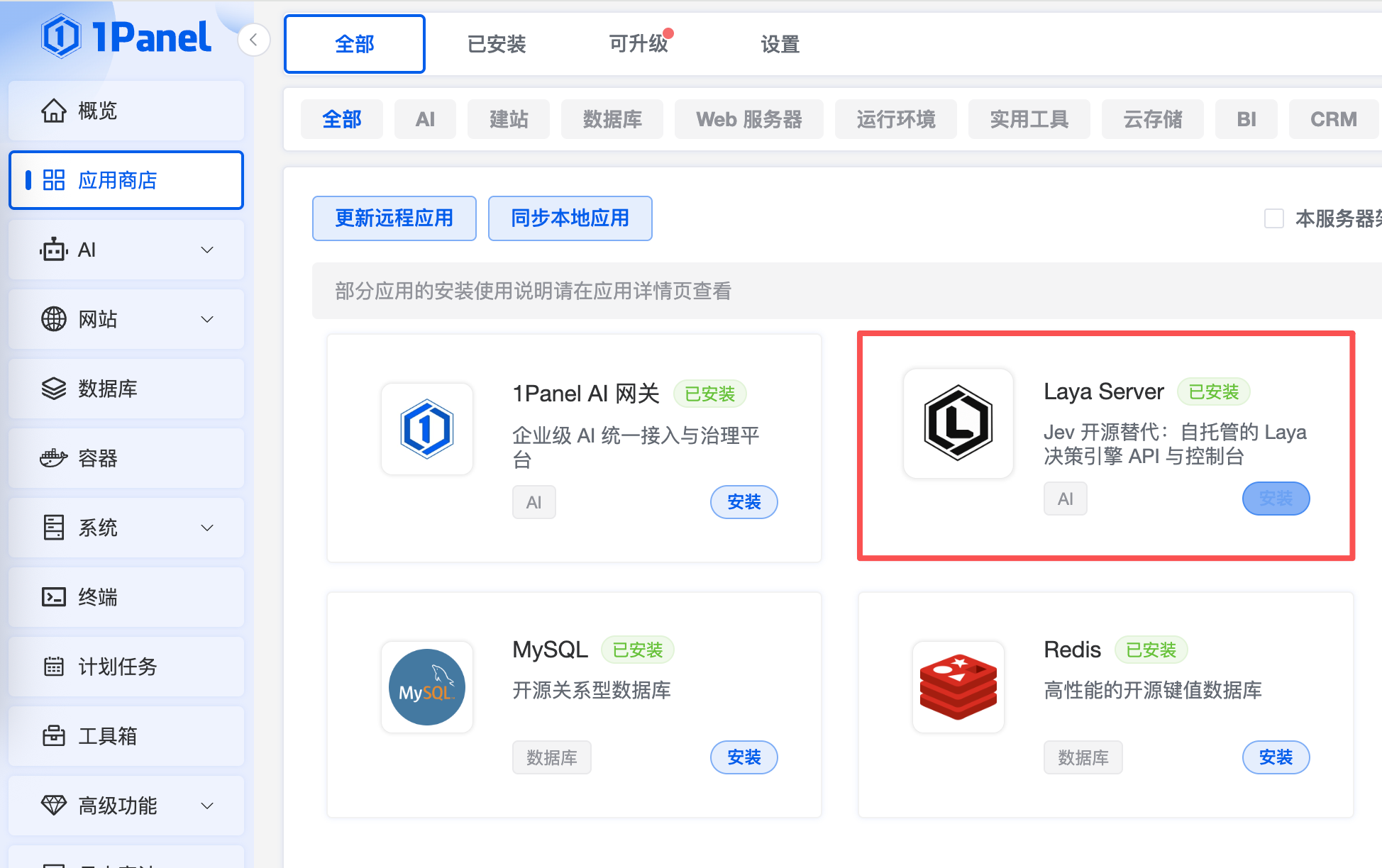
Task: Open 应用商店 in the sidebar
Action: click(x=126, y=180)
